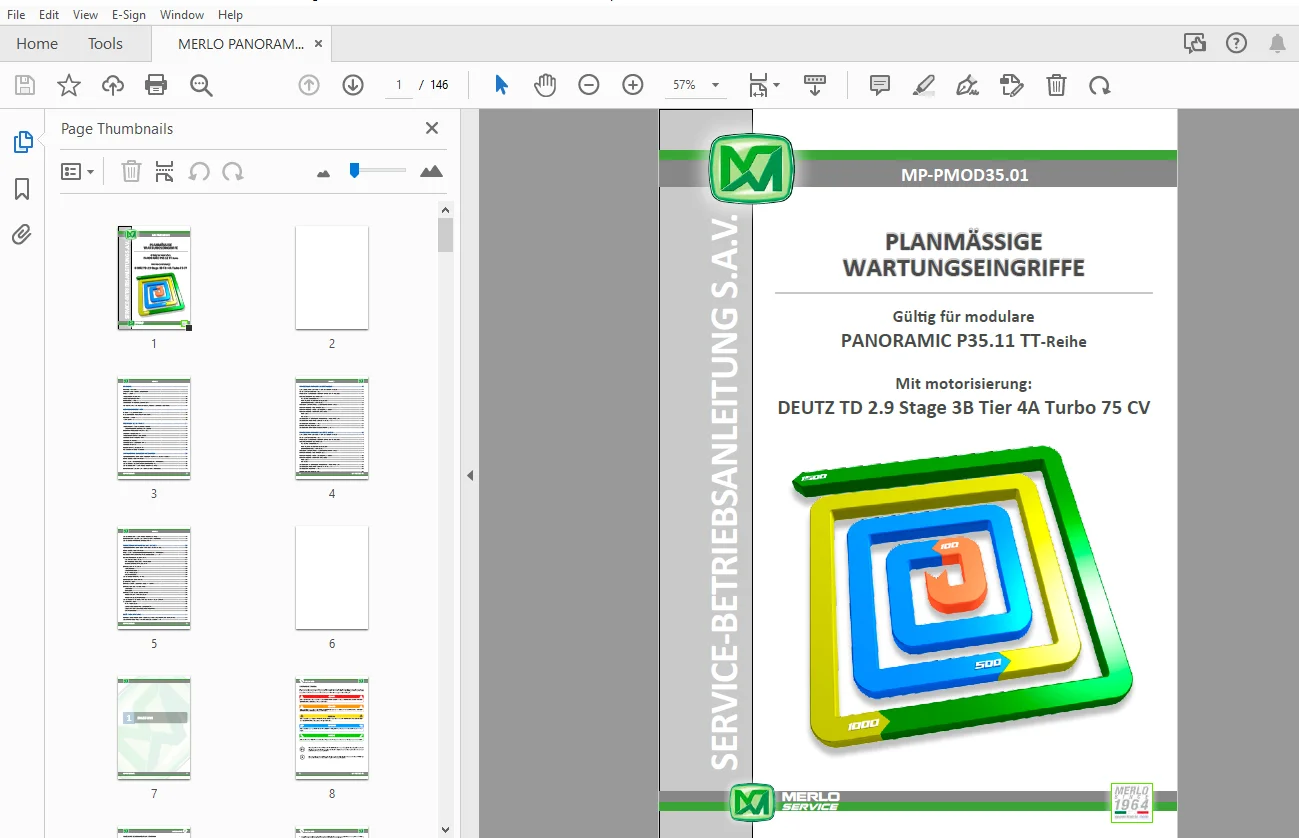Reduce thumbnail size with small mountain icon
Image resolution: width=1299 pixels, height=838 pixels.
point(323,173)
